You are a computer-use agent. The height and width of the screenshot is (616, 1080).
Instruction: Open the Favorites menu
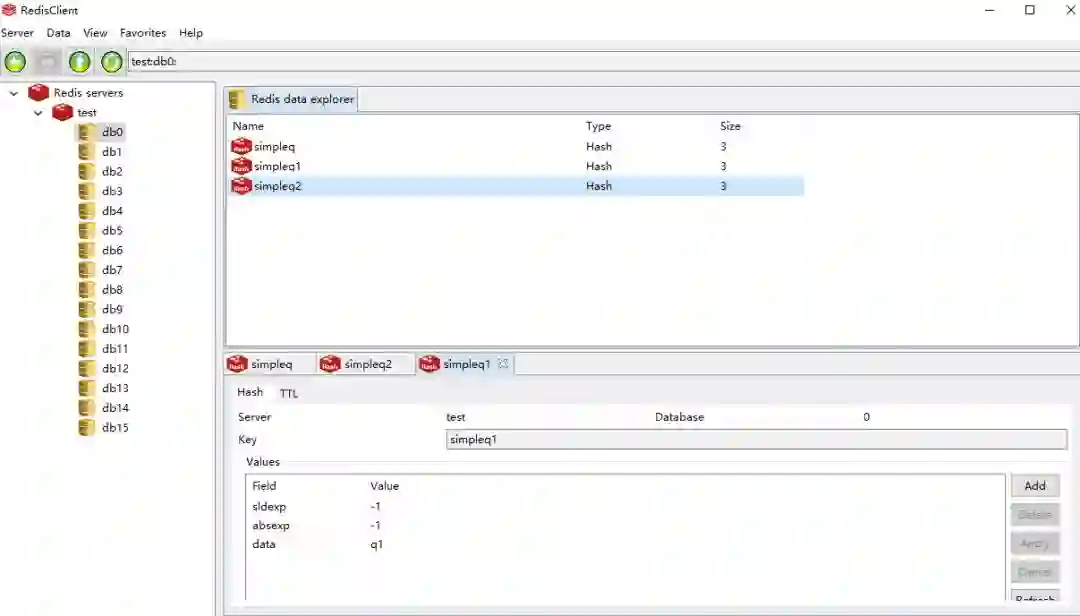143,32
